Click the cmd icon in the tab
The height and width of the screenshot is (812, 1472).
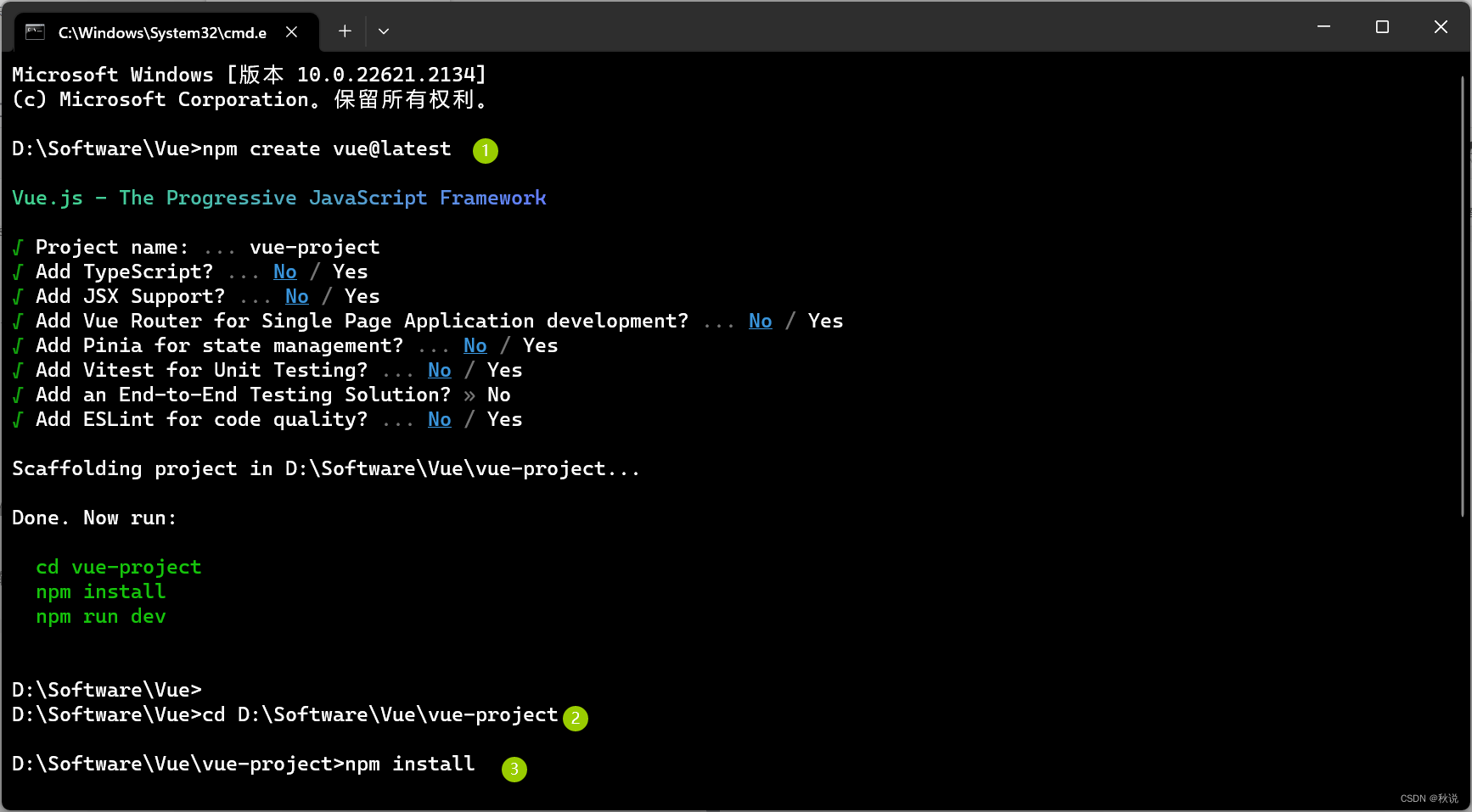[x=35, y=32]
